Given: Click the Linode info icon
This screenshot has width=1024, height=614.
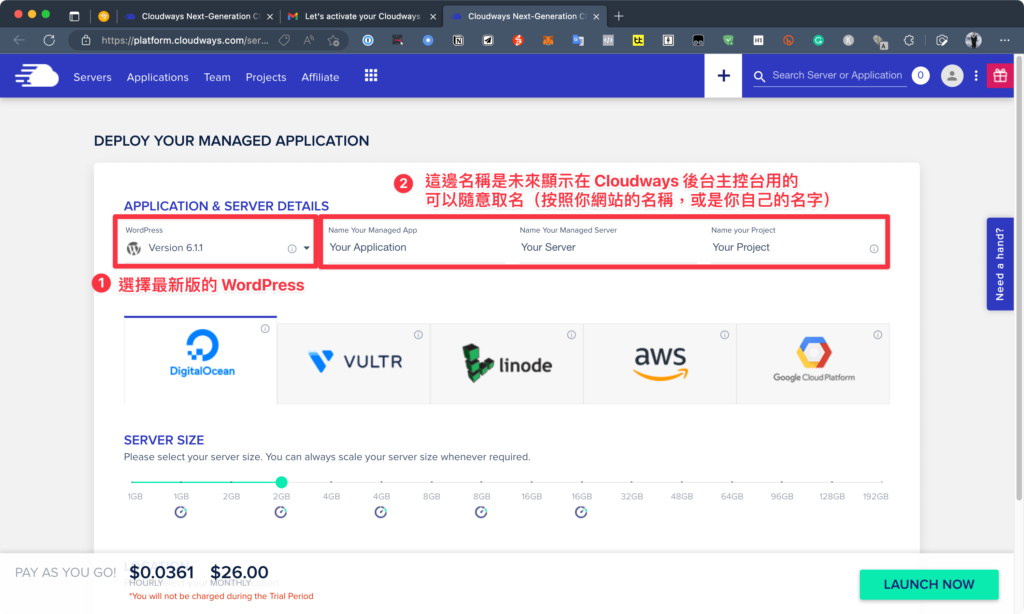Looking at the screenshot, I should click(571, 334).
